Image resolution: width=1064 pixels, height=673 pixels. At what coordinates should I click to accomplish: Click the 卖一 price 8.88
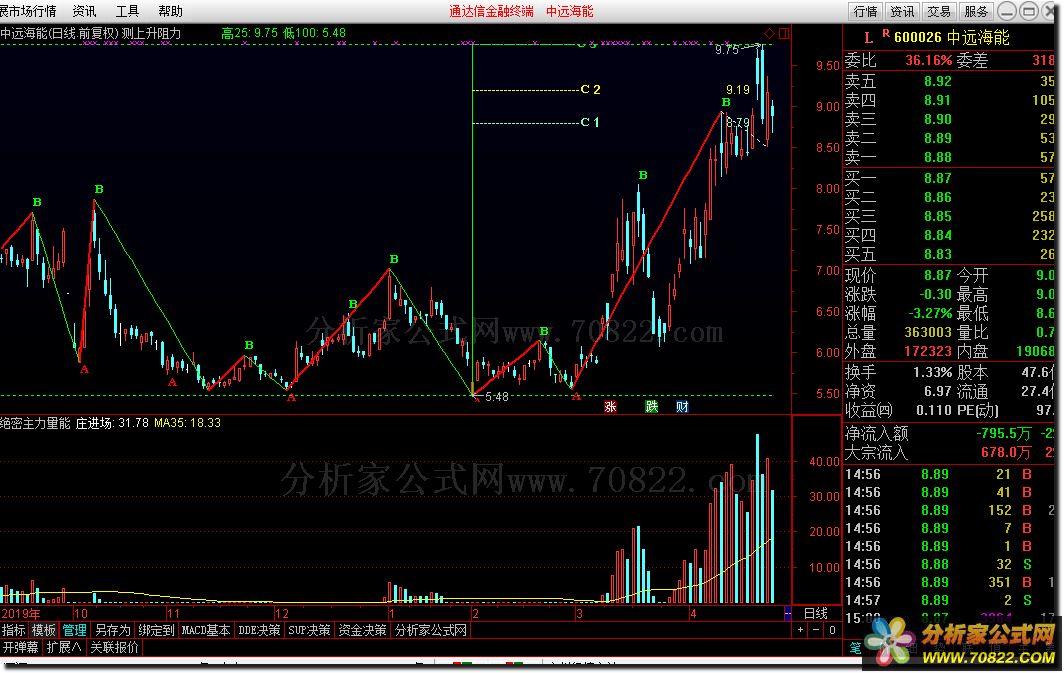[937, 157]
